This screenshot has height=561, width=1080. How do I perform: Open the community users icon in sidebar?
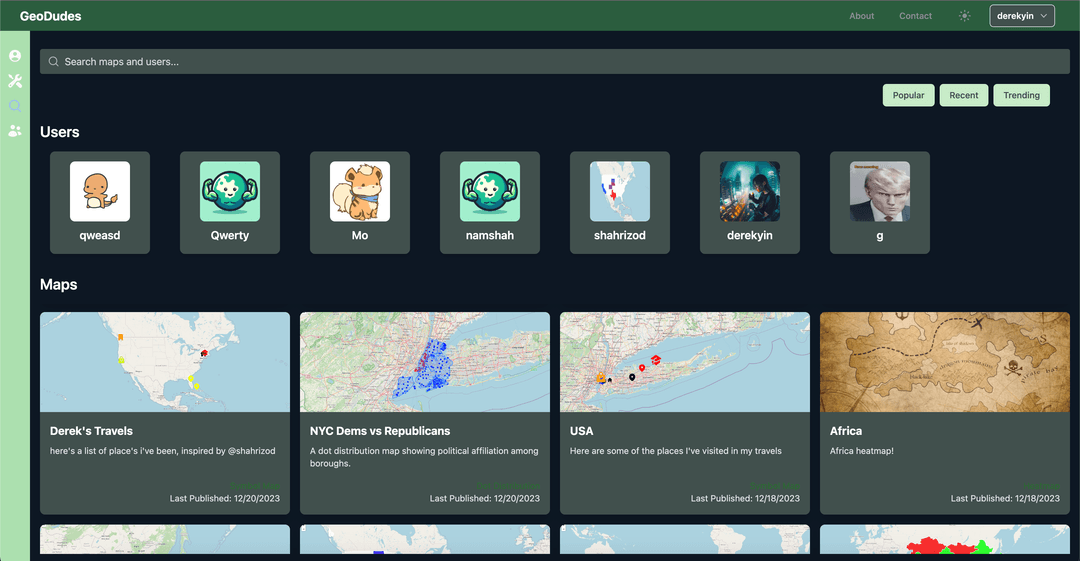coord(15,131)
